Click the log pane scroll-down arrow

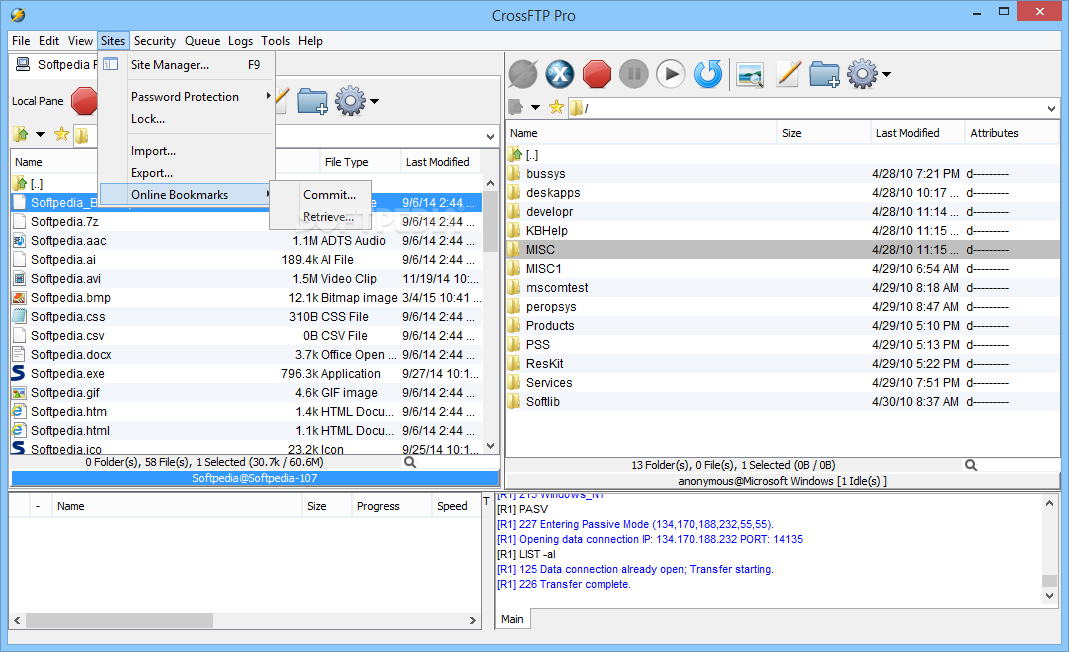1050,595
